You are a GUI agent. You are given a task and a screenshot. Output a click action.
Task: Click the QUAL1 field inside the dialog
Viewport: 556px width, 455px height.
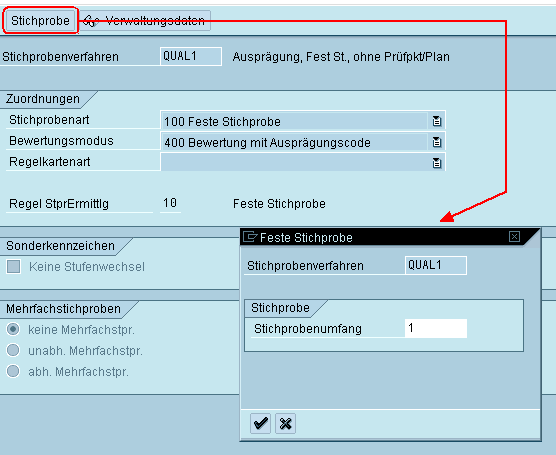(436, 265)
